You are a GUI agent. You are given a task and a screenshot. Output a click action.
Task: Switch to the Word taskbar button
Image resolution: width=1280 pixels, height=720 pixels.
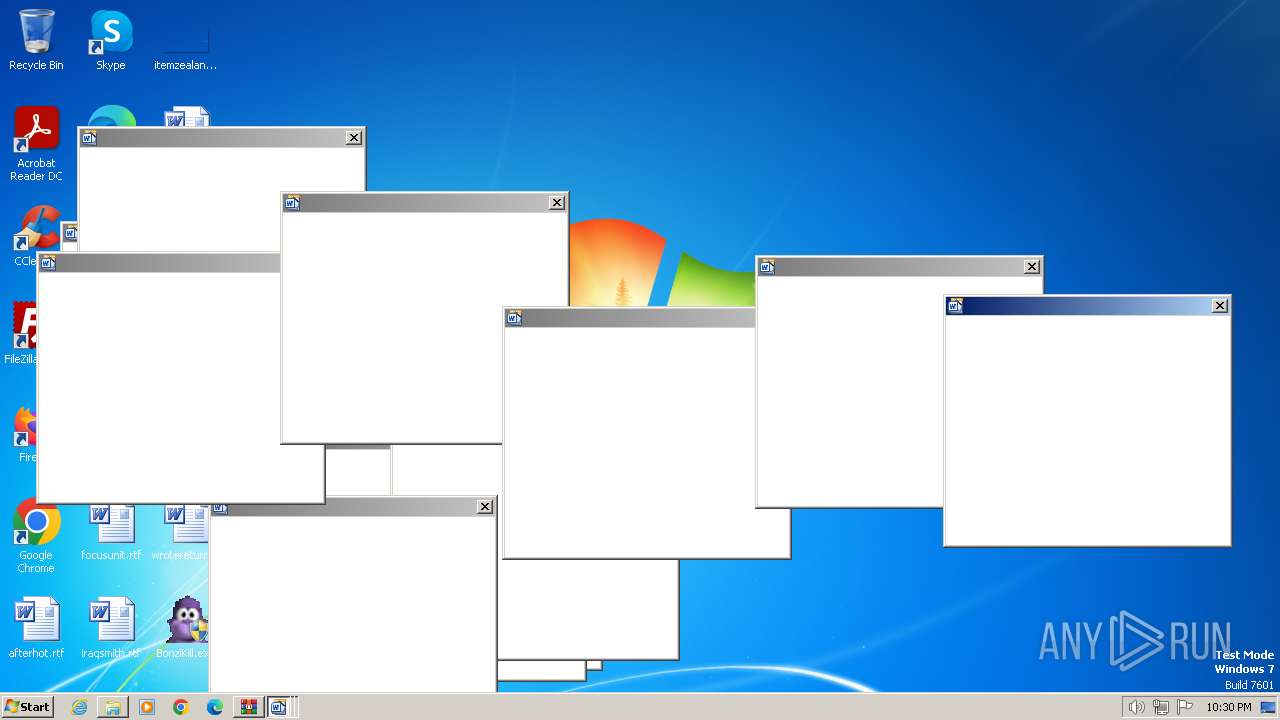[279, 707]
